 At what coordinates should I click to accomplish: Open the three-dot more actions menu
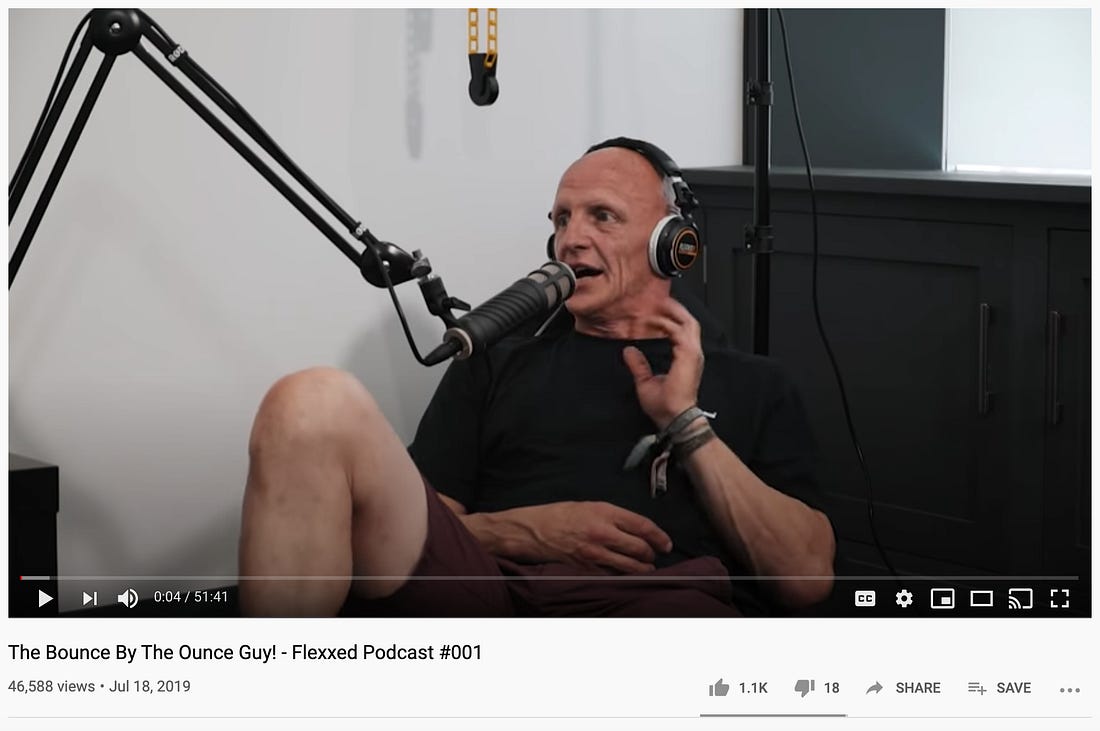coord(1070,690)
